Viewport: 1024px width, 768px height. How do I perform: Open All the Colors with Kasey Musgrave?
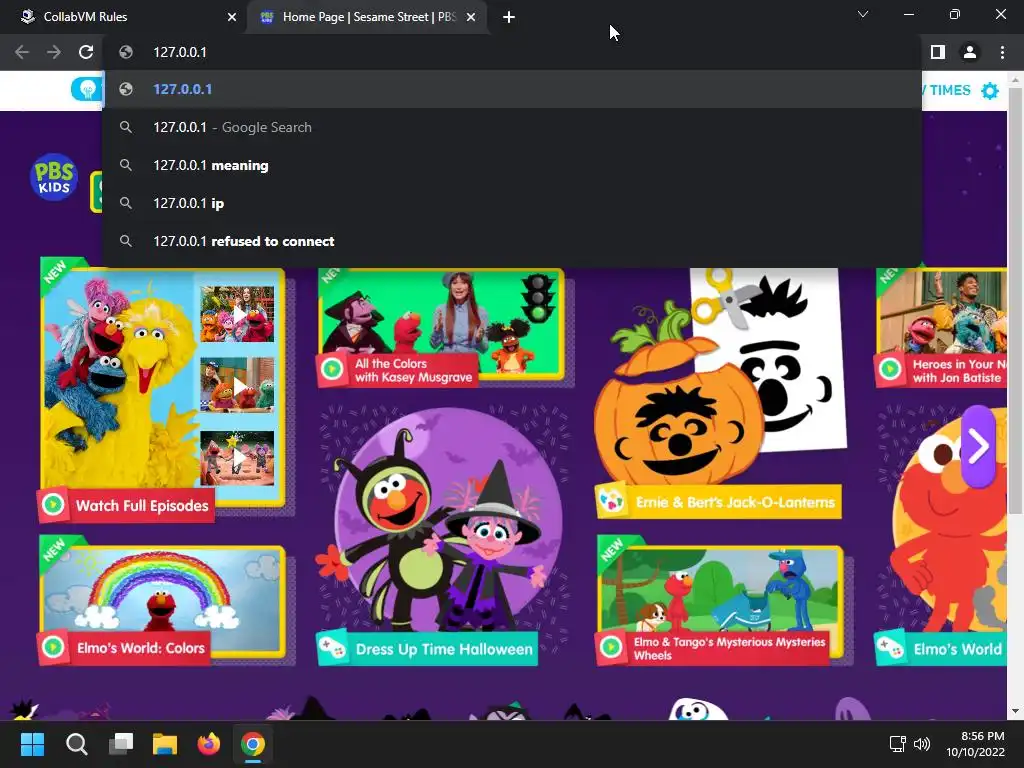[x=441, y=328]
